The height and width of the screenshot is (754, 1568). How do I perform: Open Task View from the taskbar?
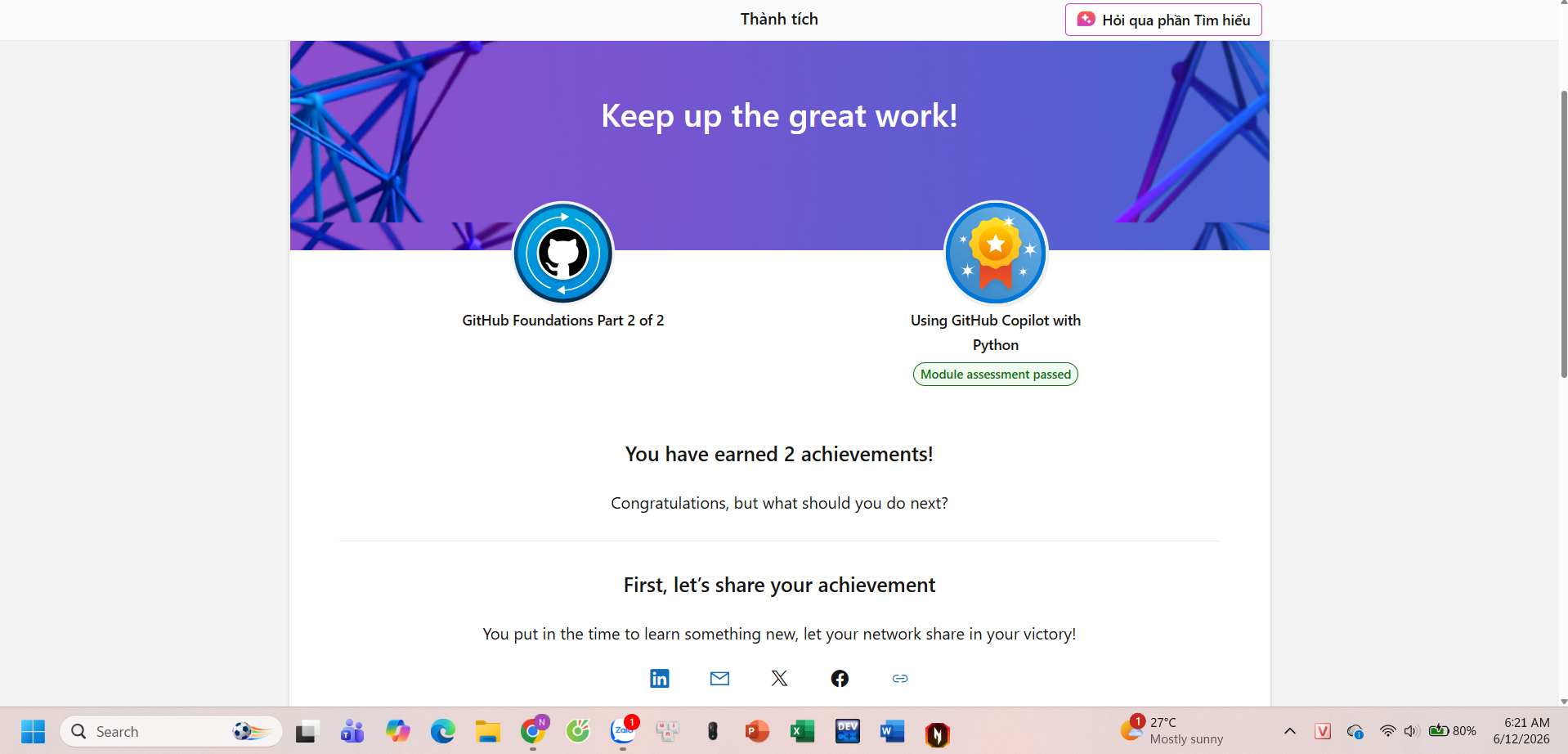point(307,731)
